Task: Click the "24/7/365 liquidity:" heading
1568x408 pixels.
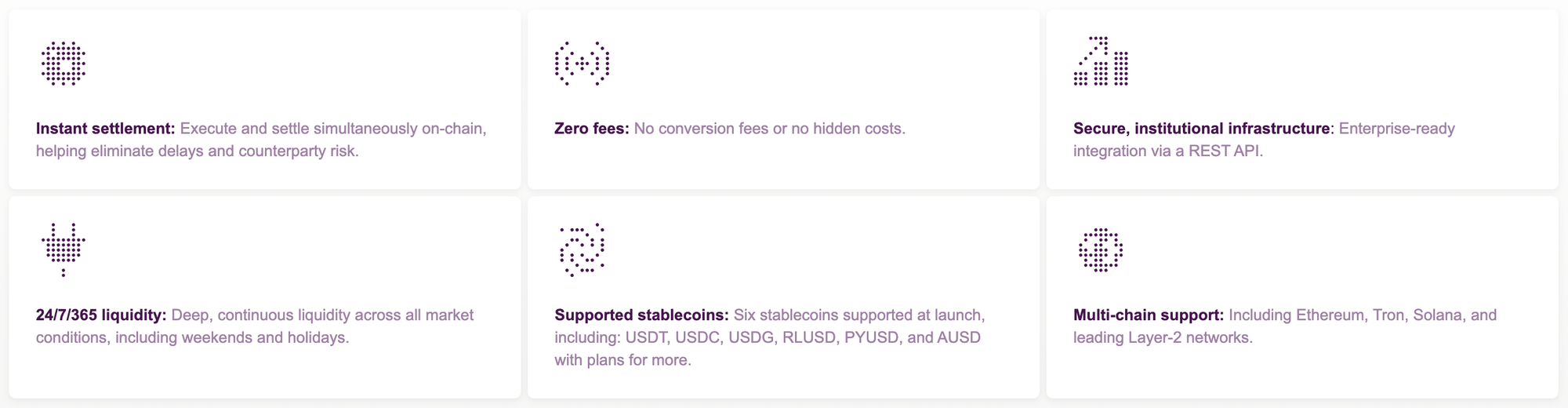Action: (101, 315)
